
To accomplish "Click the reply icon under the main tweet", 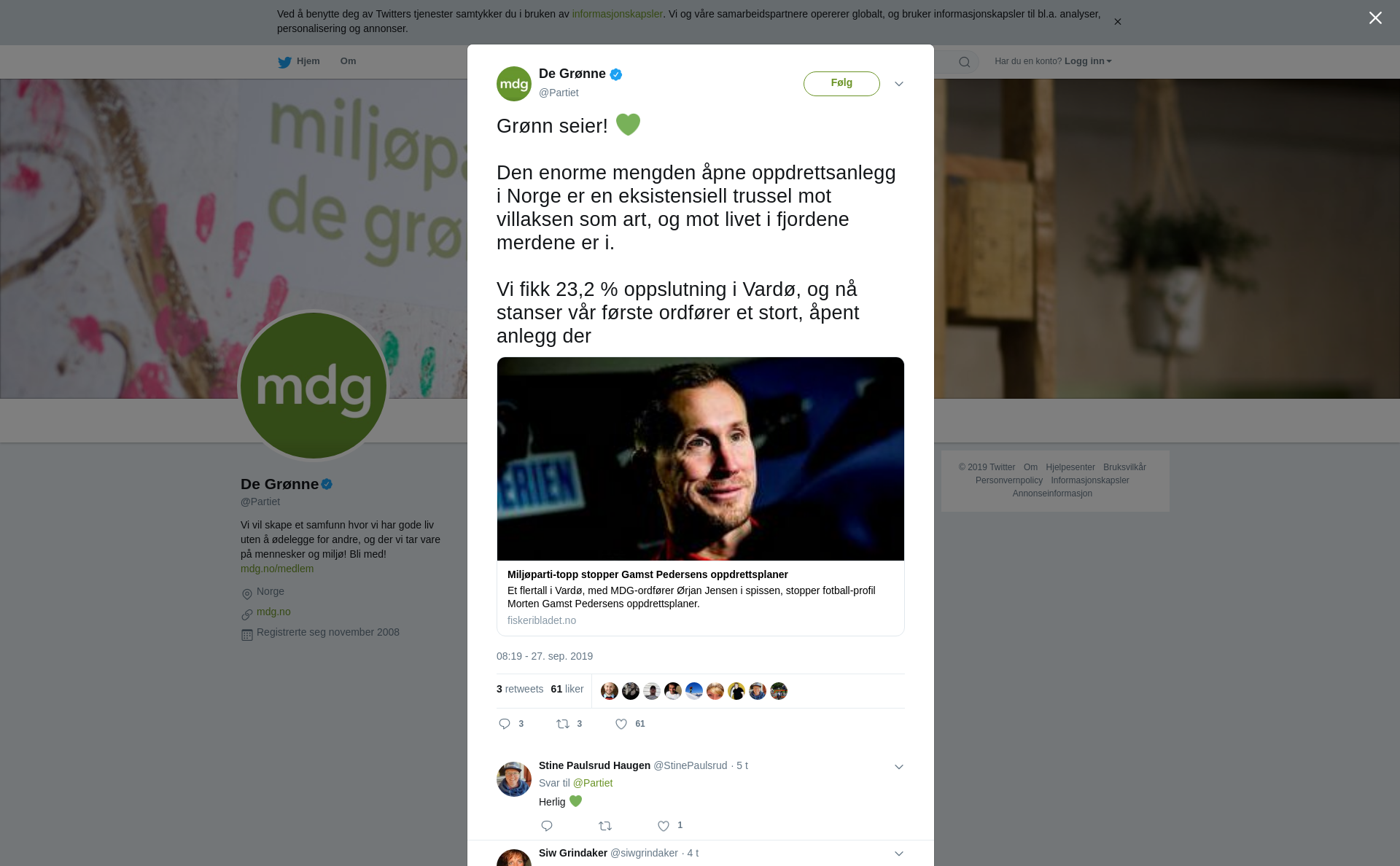I will click(x=505, y=724).
